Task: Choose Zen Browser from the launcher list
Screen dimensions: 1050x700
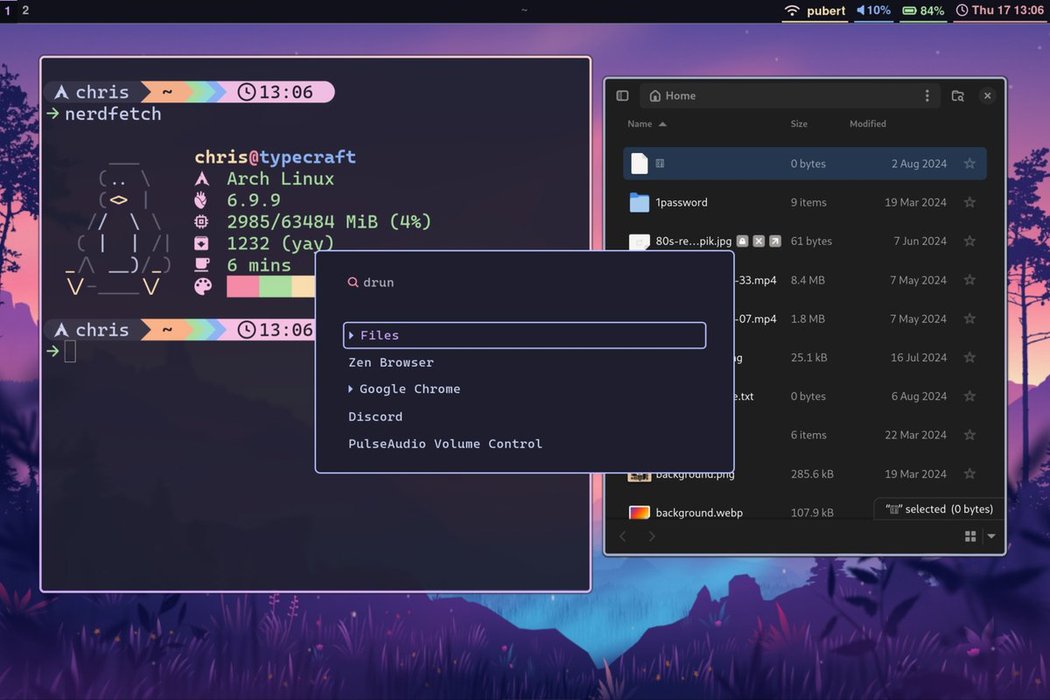Action: (391, 363)
